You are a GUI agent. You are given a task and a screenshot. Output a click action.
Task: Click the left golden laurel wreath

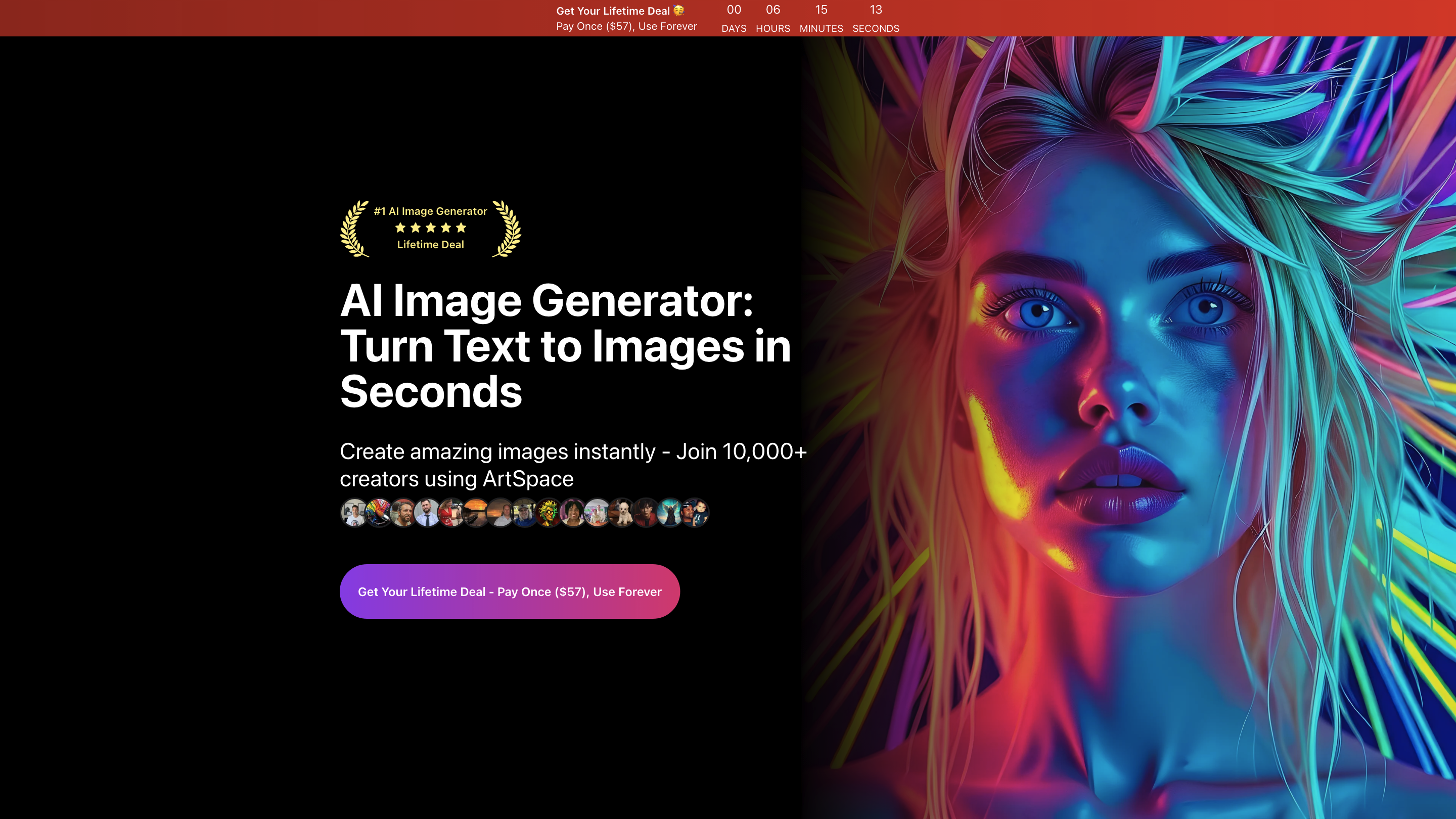tap(354, 229)
